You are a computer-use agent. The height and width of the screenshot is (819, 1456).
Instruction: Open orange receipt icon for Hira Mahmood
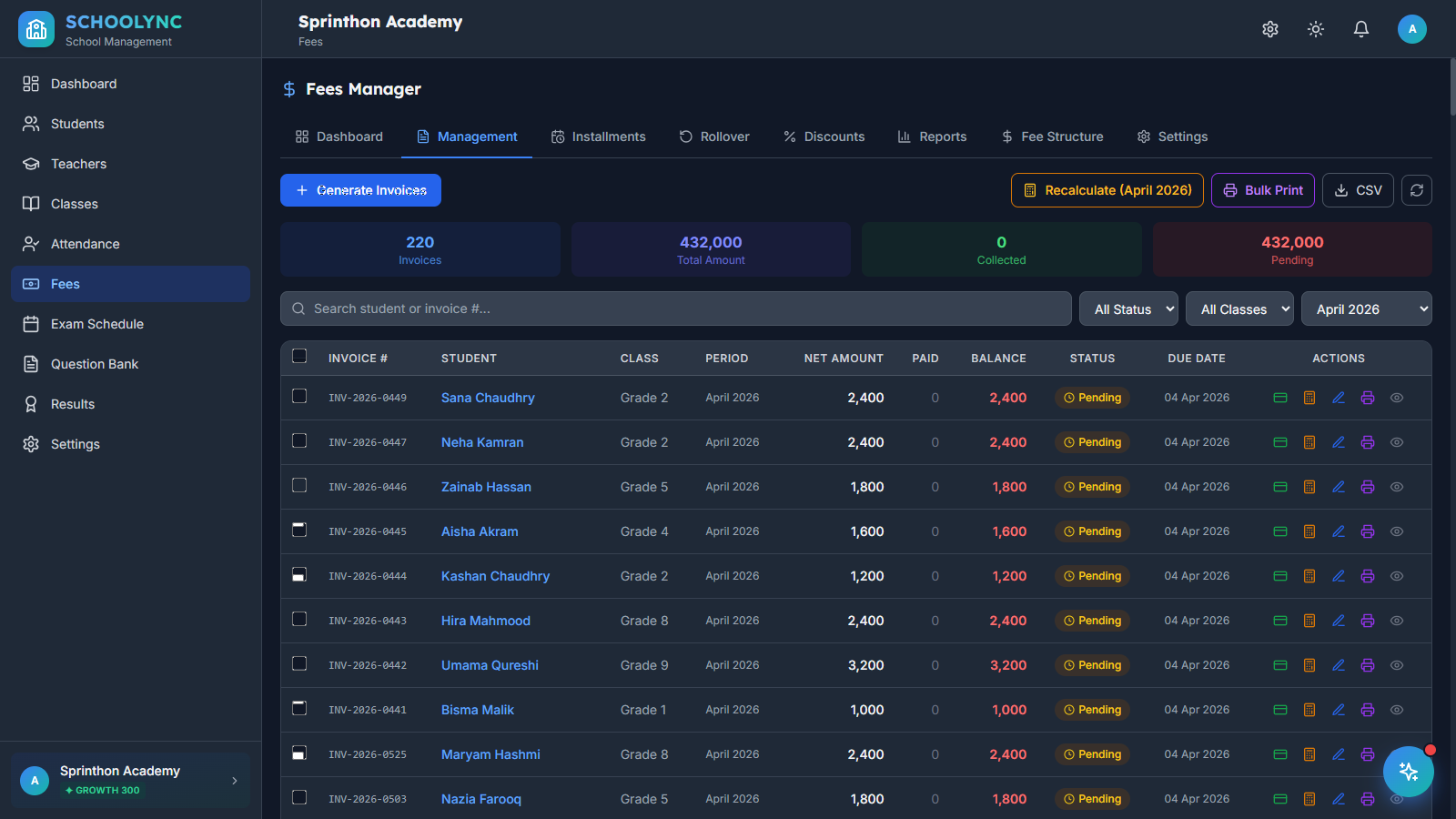coord(1309,621)
